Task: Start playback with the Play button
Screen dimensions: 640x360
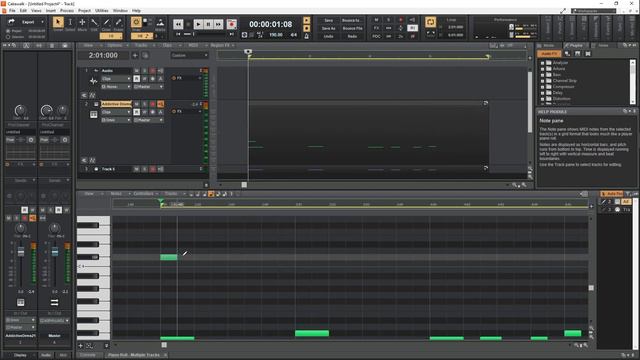Action: point(198,24)
